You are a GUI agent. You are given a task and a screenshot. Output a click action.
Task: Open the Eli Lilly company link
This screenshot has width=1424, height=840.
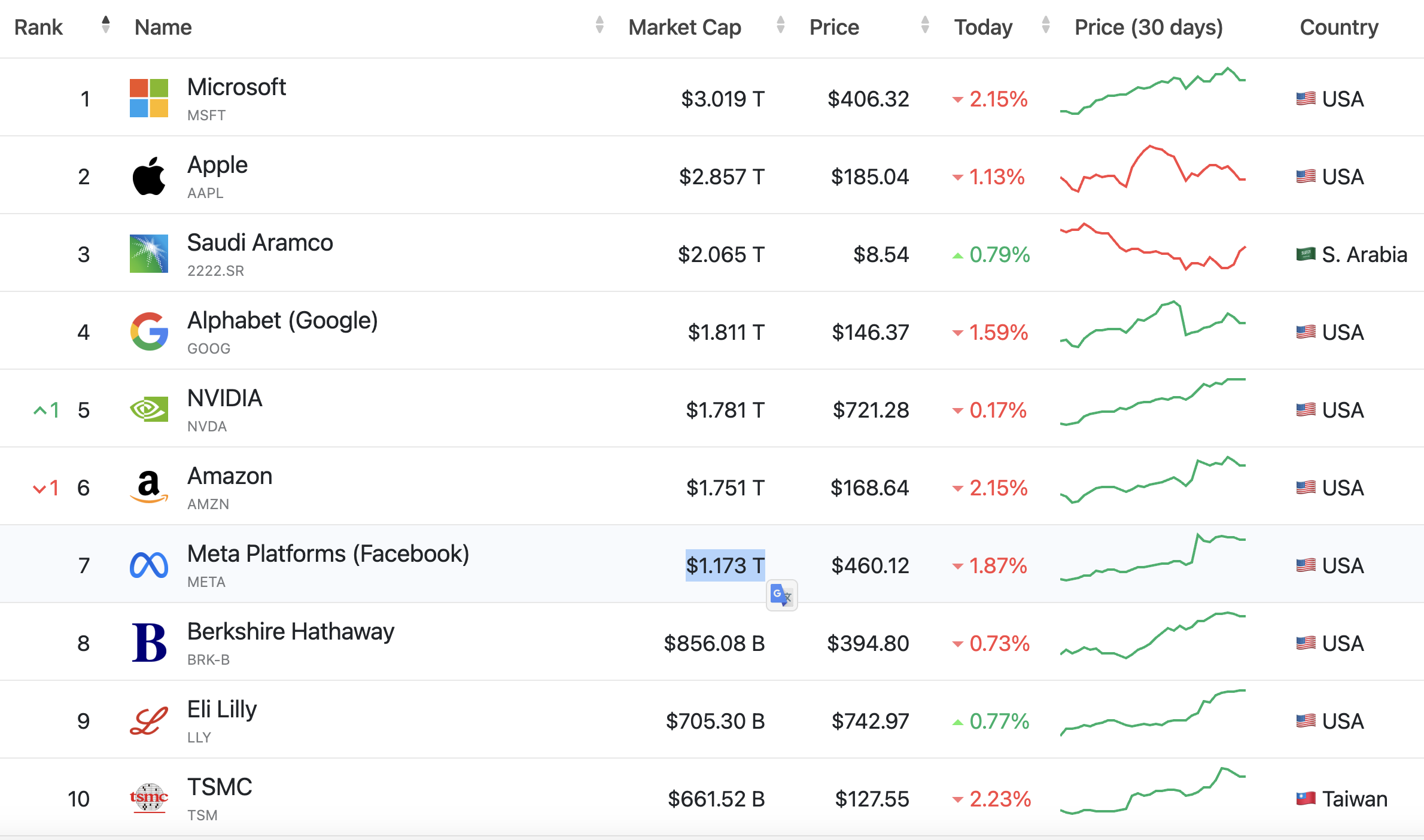222,710
